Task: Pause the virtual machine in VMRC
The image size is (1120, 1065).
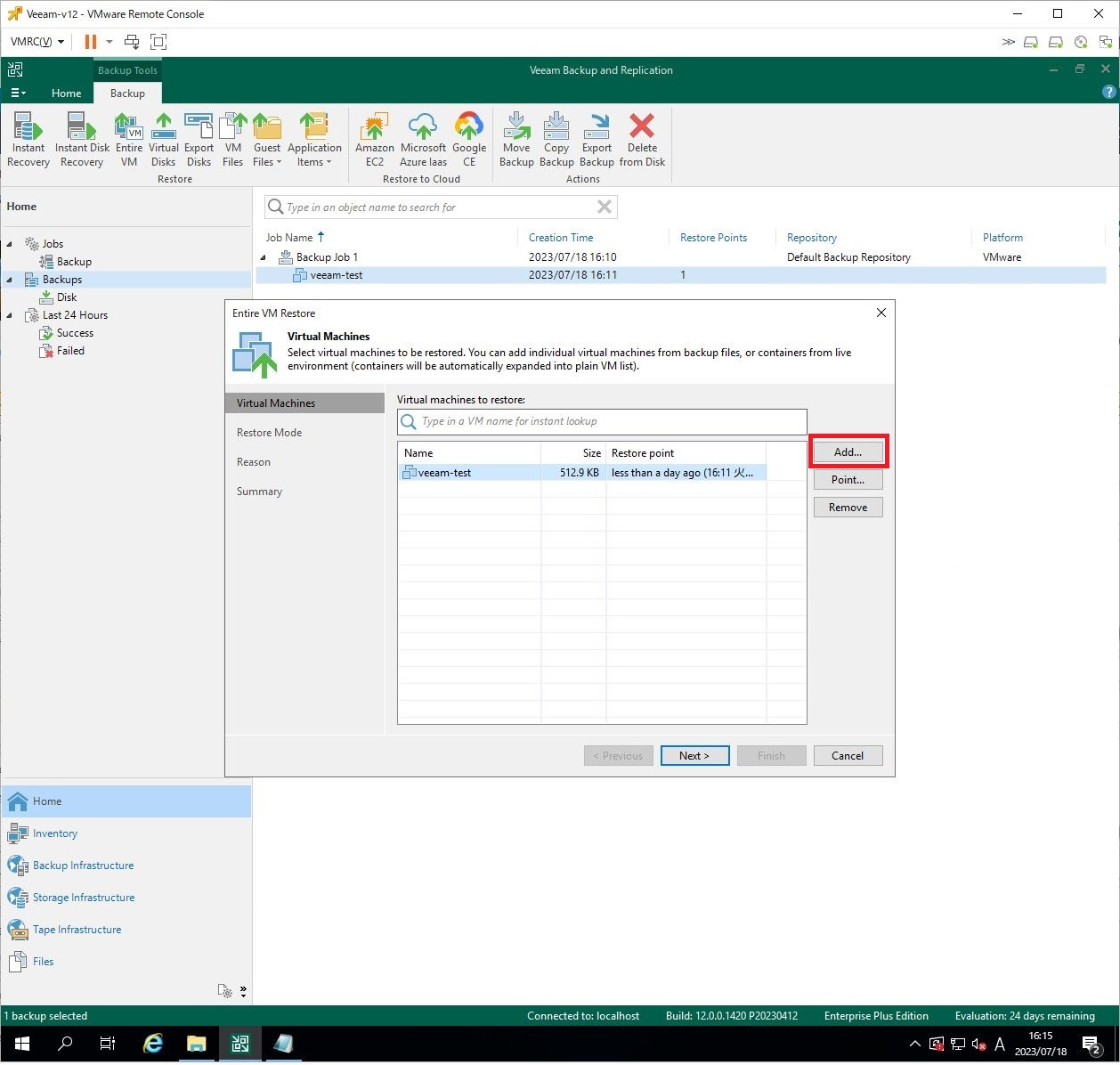Action: [x=90, y=41]
